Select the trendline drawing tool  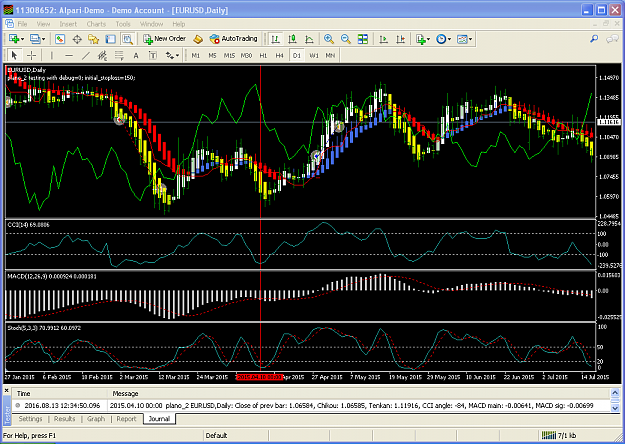[x=86, y=55]
